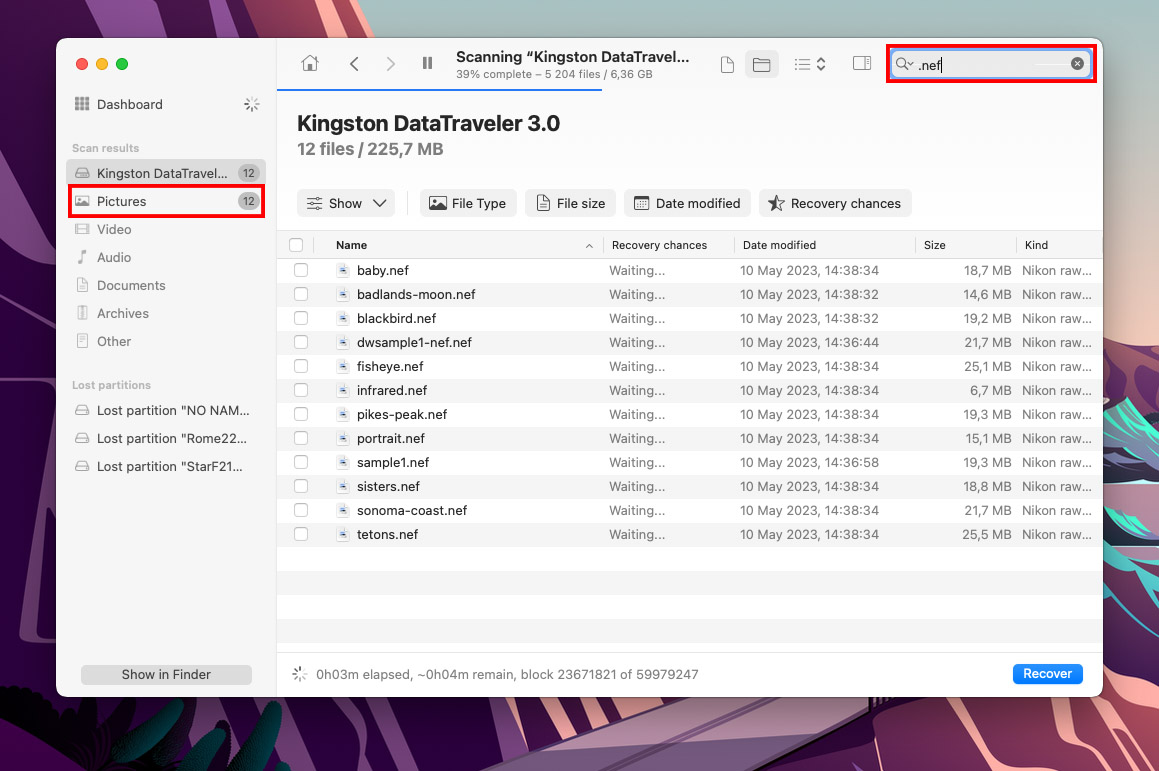The width and height of the screenshot is (1159, 771).
Task: Open the list sorting options icon
Action: click(x=810, y=62)
